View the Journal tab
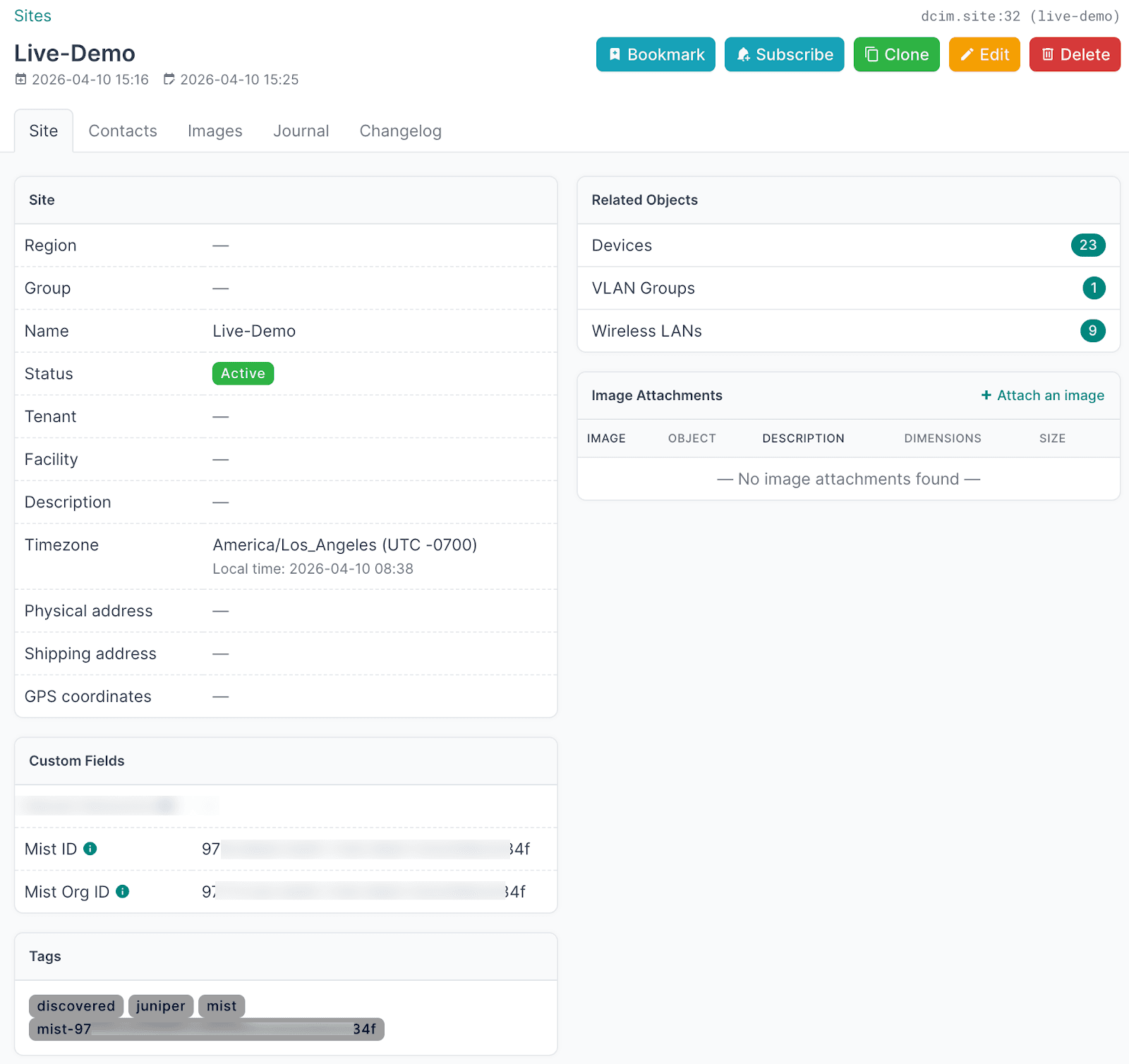1129x1064 pixels. pyautogui.click(x=301, y=131)
